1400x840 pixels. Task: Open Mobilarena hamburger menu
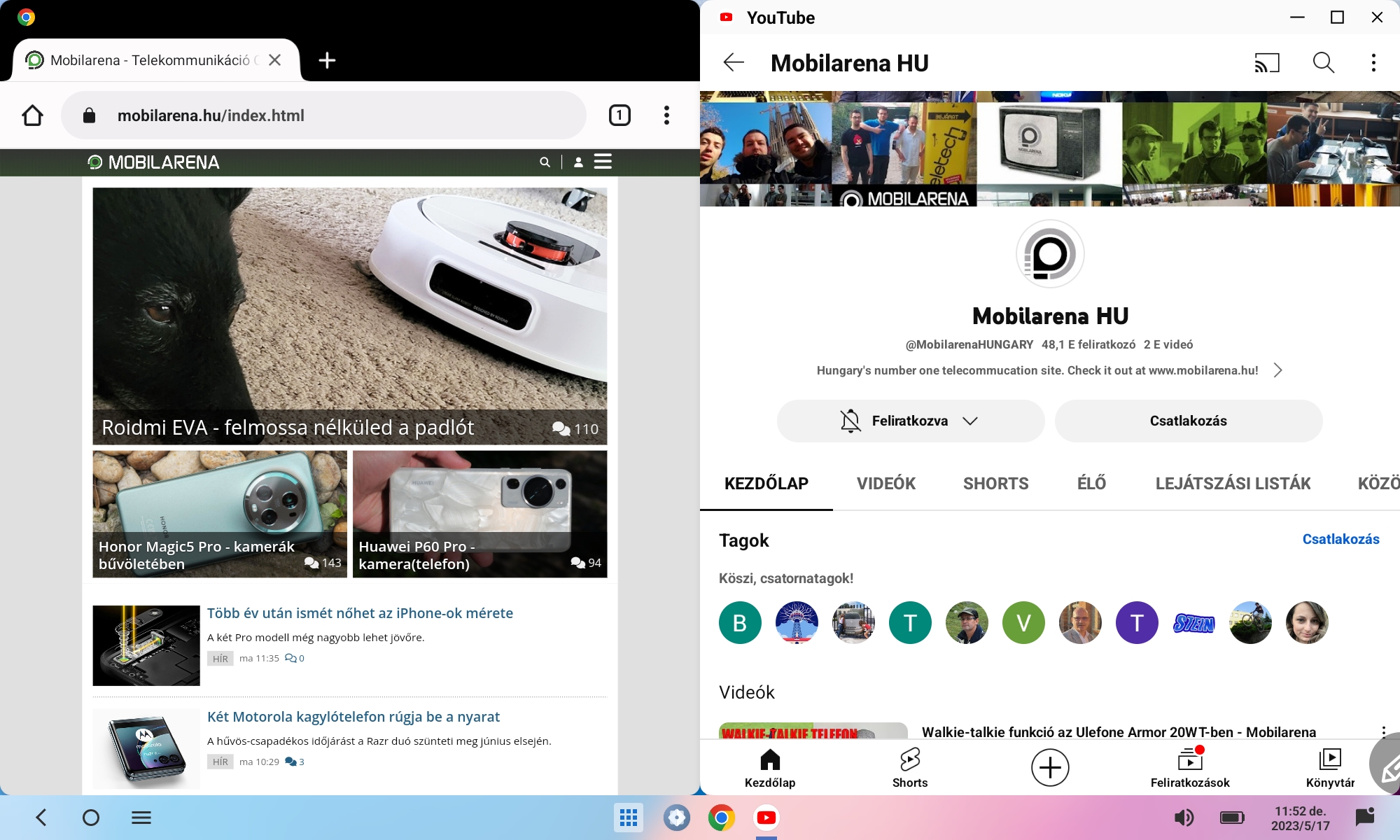pyautogui.click(x=603, y=162)
